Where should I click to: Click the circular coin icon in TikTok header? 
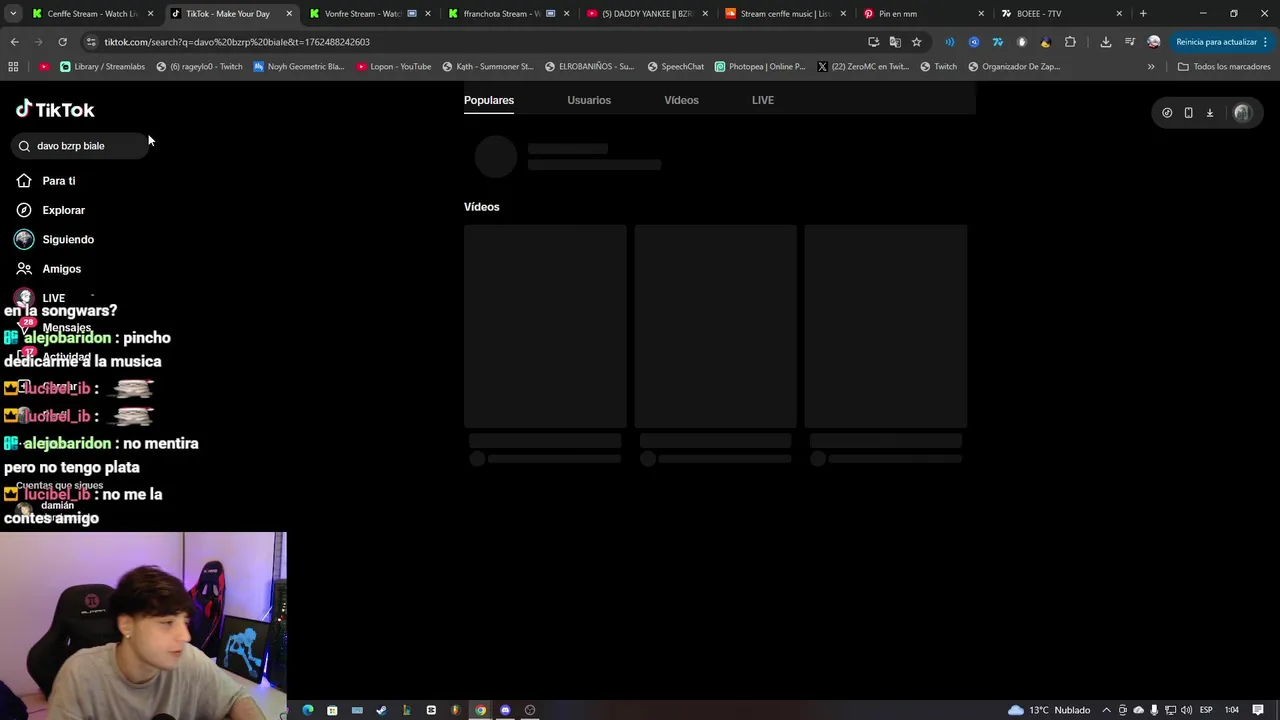(x=1167, y=113)
